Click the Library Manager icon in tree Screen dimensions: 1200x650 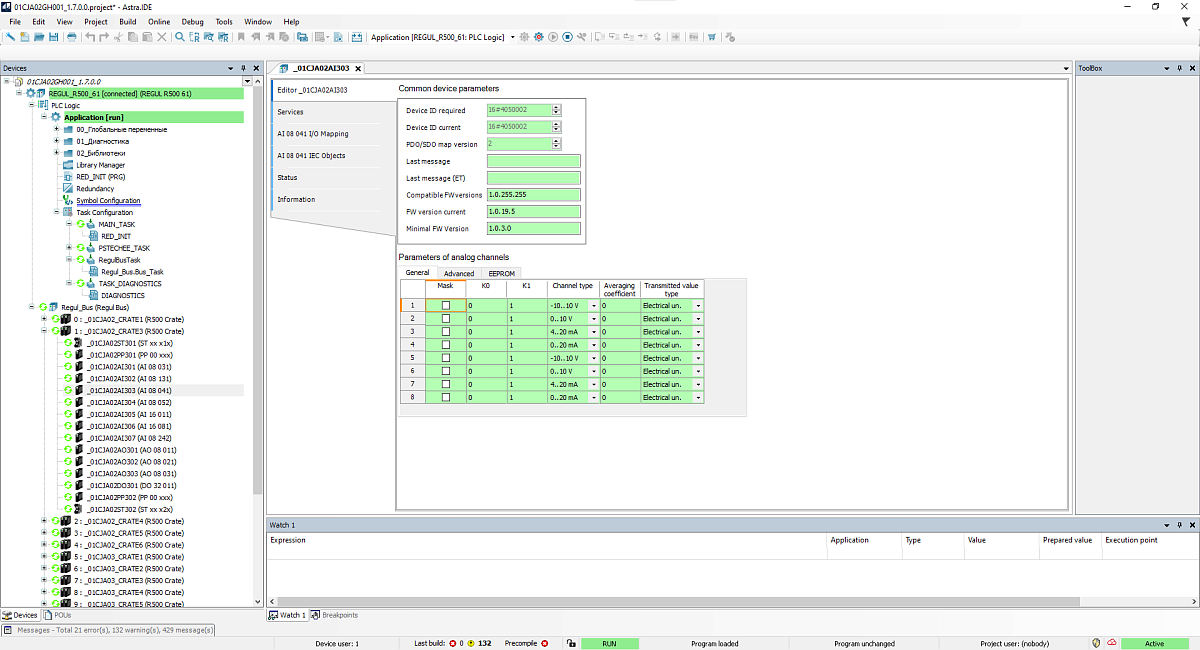coord(68,165)
